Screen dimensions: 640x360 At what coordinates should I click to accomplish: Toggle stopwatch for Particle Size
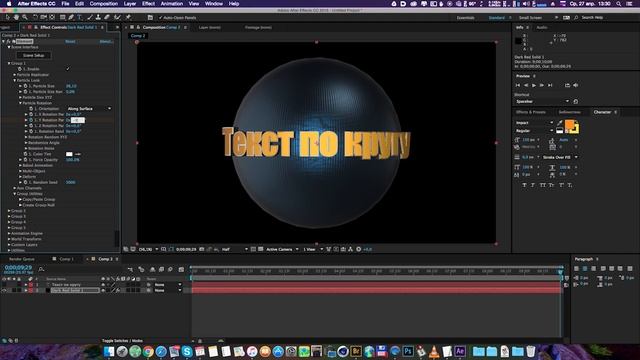25,86
